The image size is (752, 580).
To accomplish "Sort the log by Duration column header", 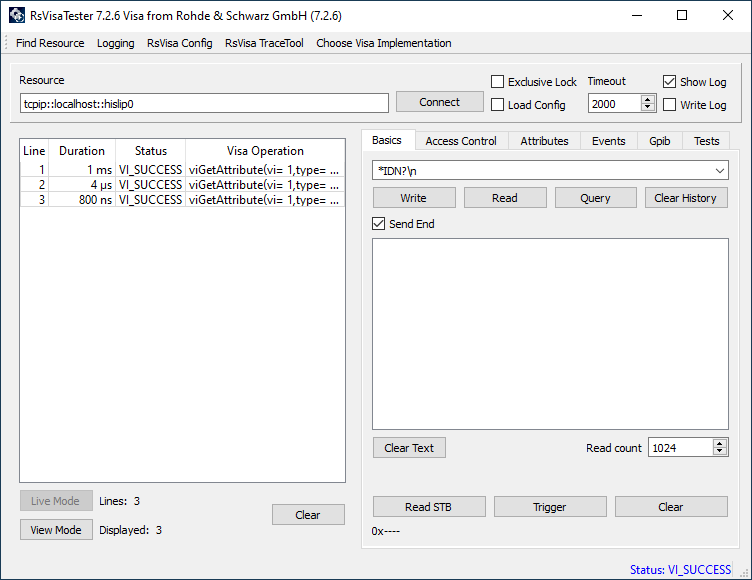I will (82, 151).
